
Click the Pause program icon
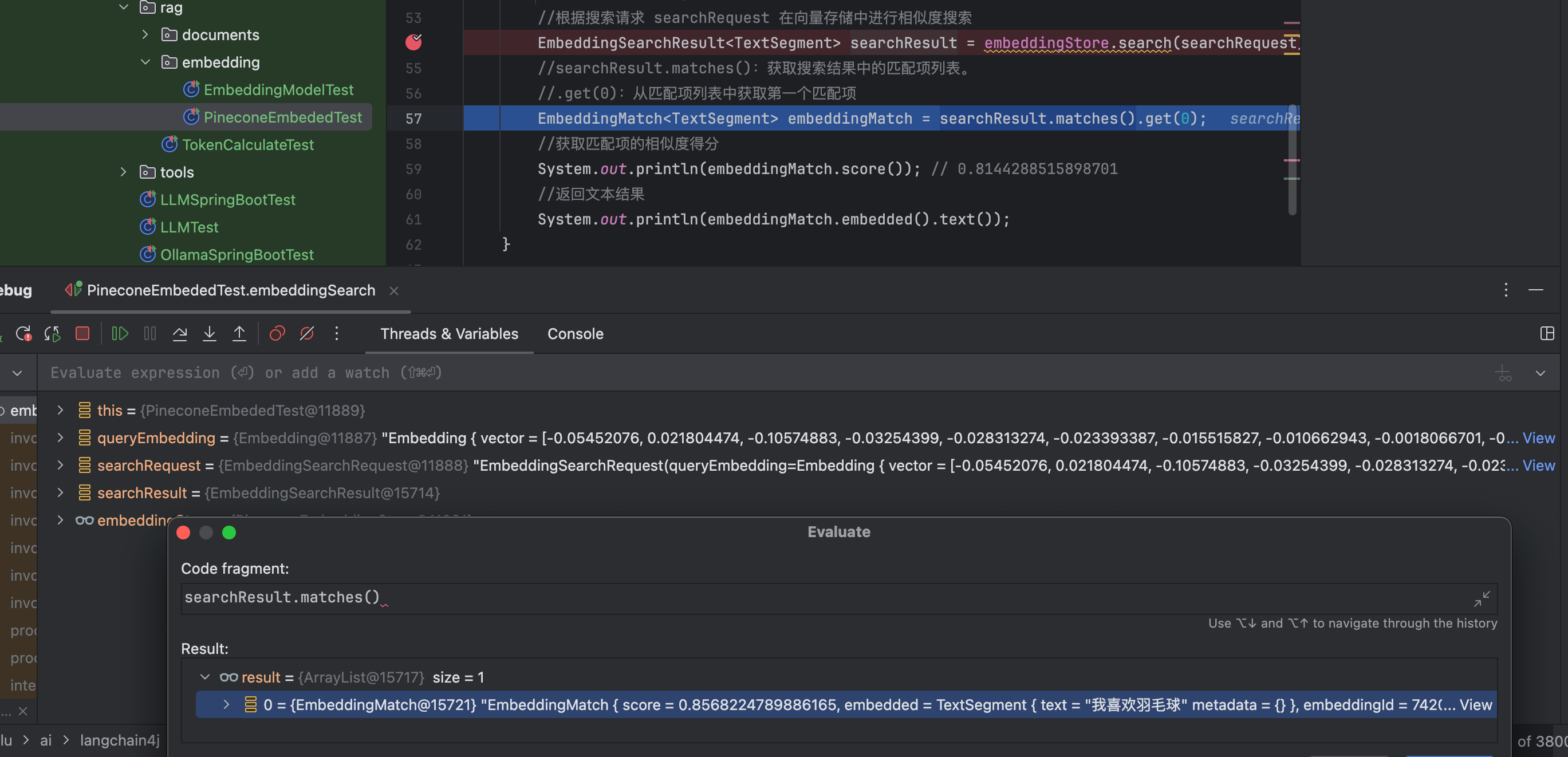coord(149,333)
